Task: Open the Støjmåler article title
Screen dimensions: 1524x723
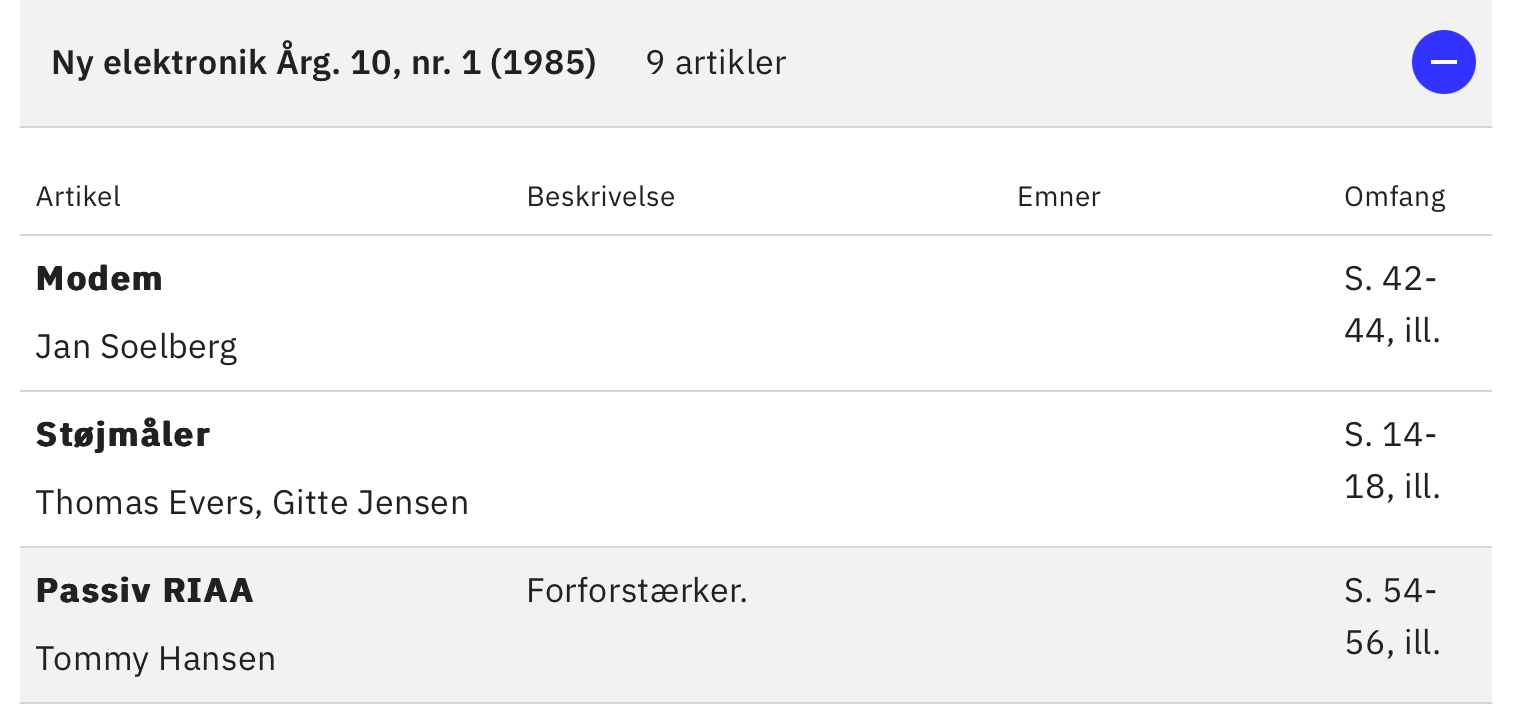Action: (x=123, y=434)
